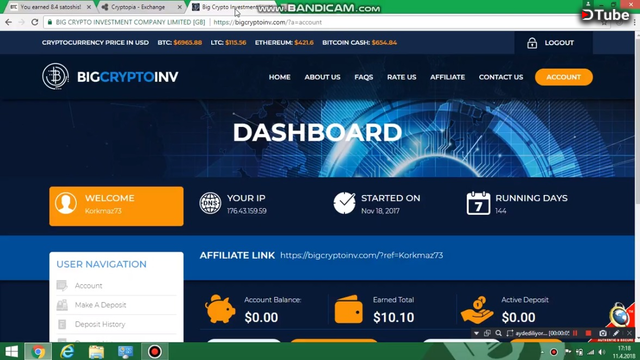Click the IP address 176.43.159.59
This screenshot has width=640, height=360.
tap(247, 211)
